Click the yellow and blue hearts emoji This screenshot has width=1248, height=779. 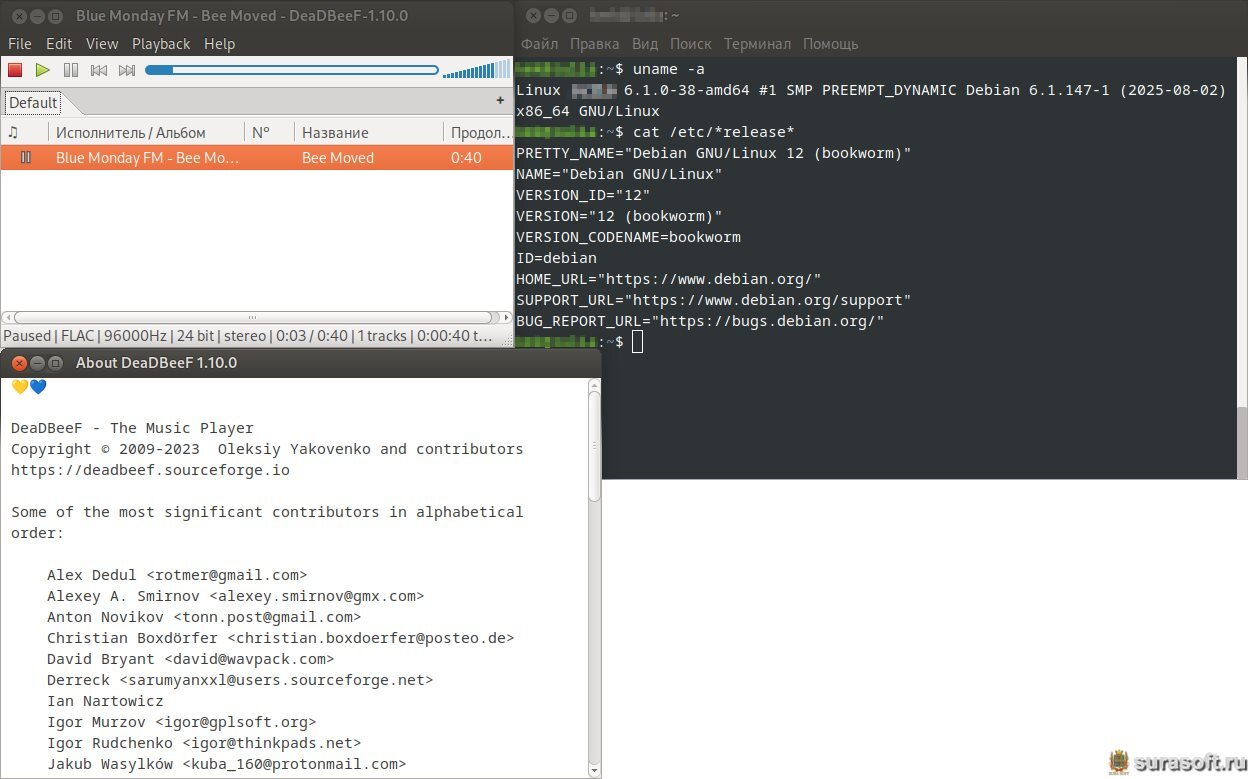pos(29,387)
